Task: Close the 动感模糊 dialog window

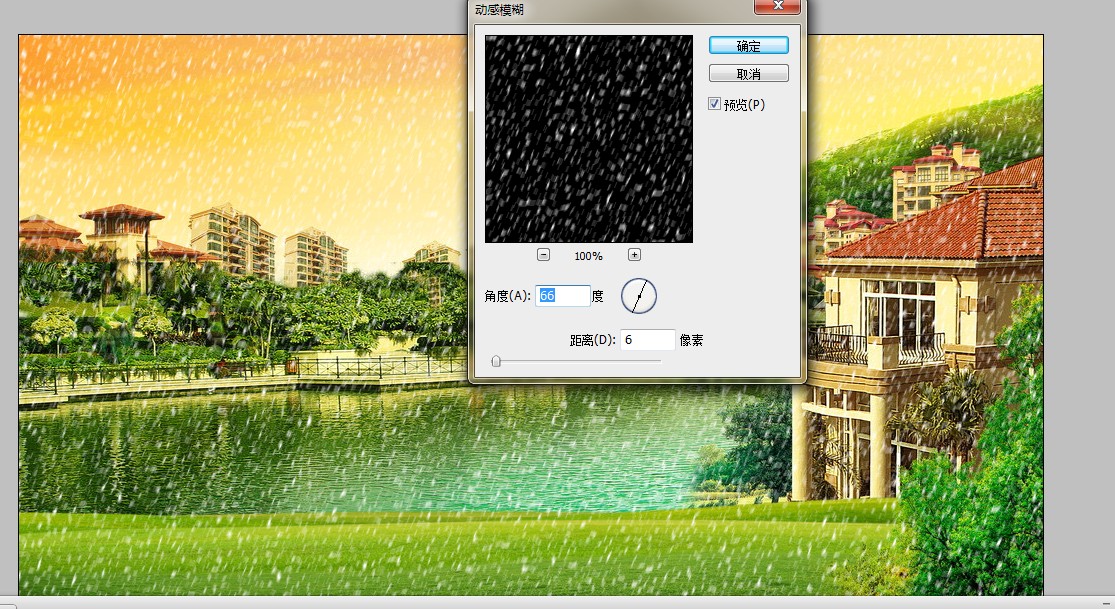Action: coord(778,8)
